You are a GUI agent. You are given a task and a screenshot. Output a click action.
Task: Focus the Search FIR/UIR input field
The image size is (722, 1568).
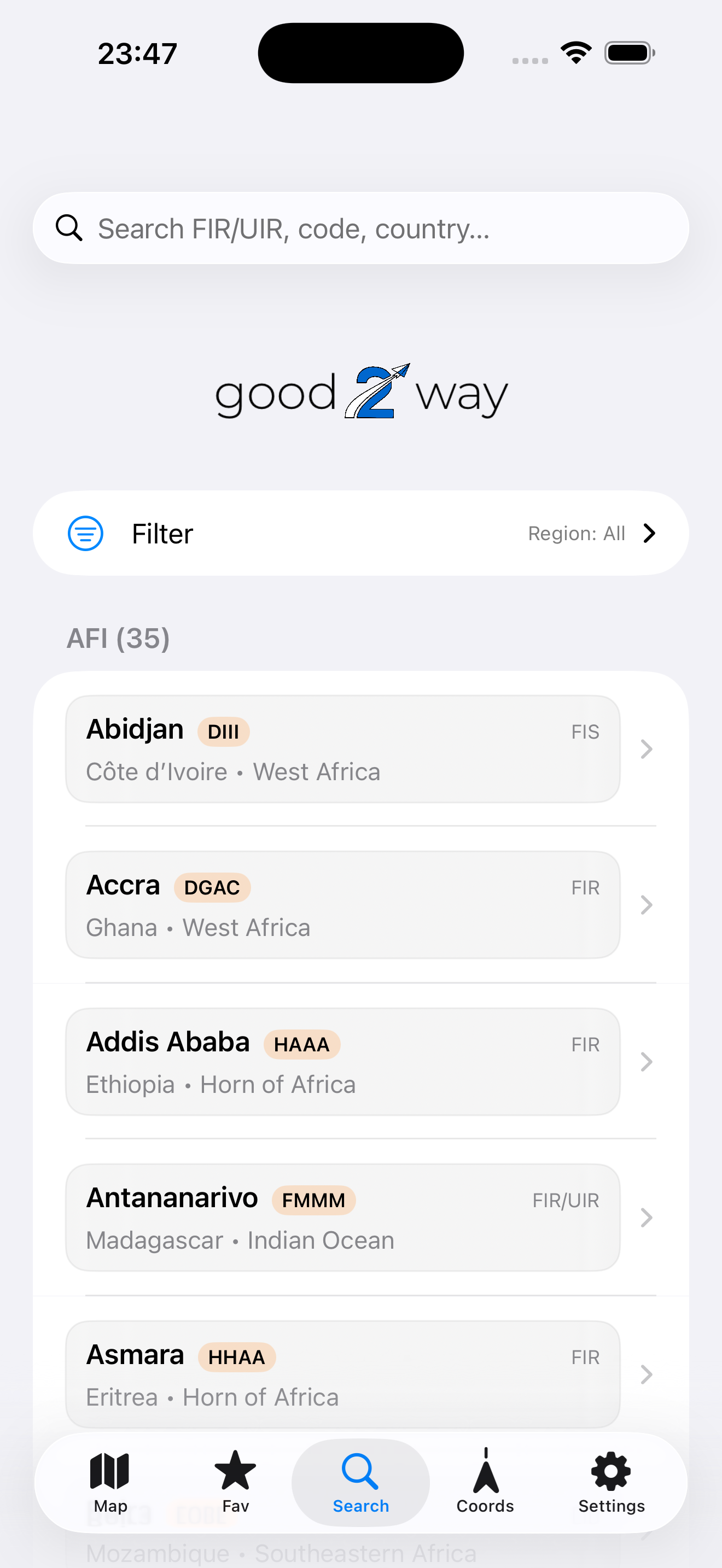pyautogui.click(x=361, y=229)
